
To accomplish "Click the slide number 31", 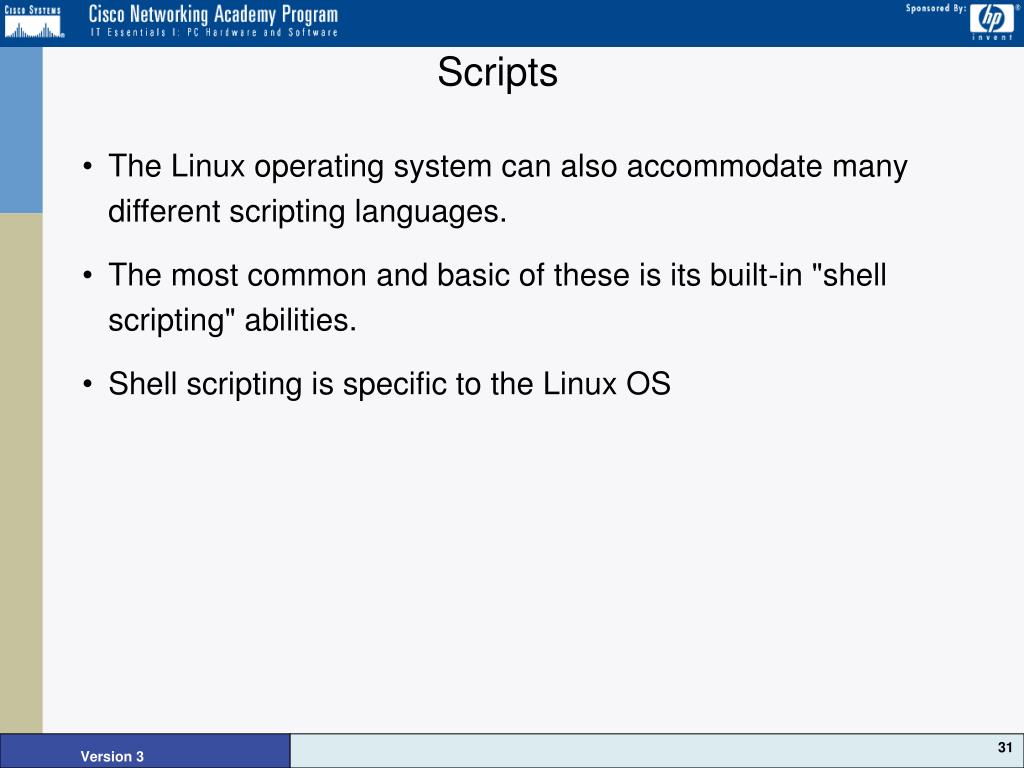I will (1004, 747).
